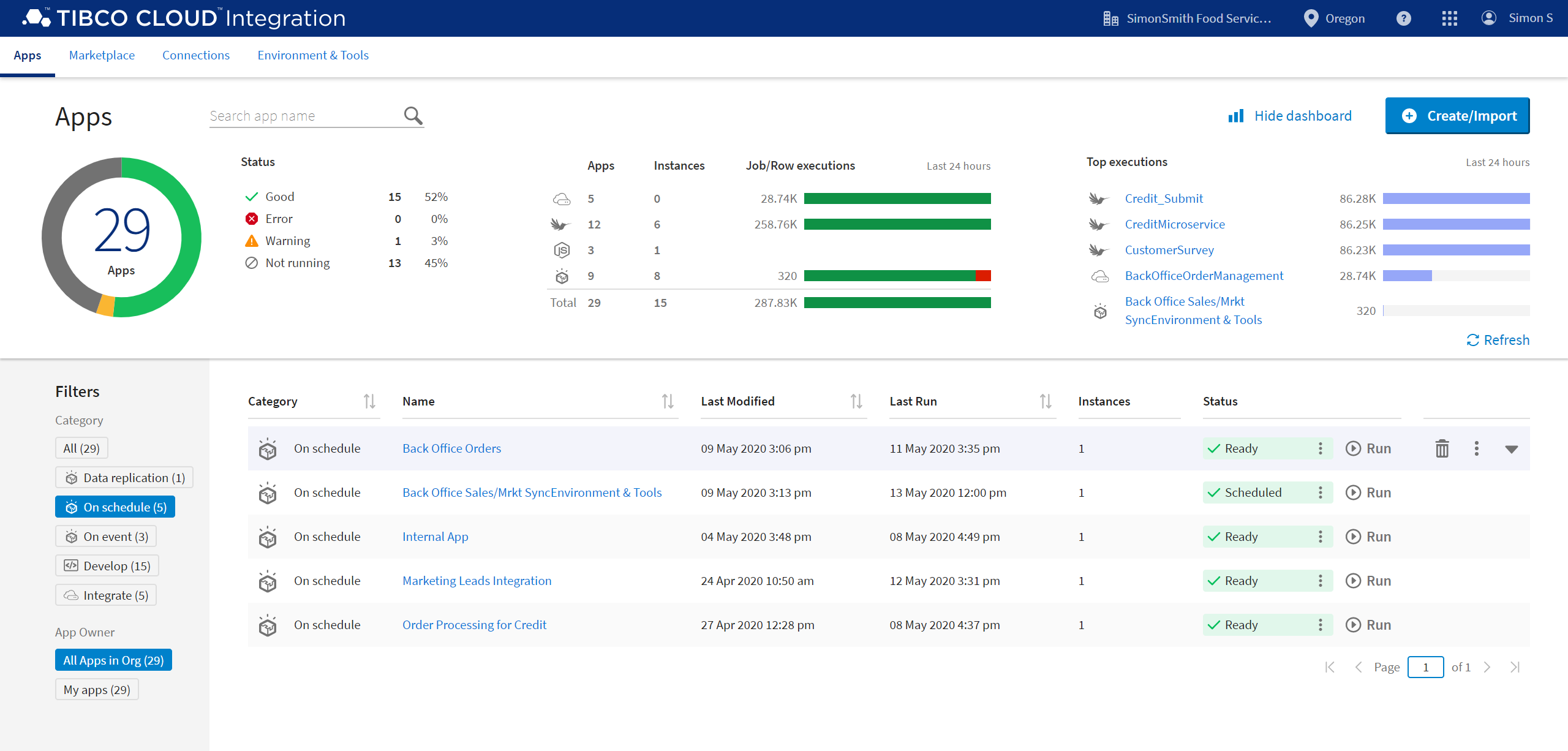
Task: Delete the Back Office Orders app
Action: [1442, 448]
